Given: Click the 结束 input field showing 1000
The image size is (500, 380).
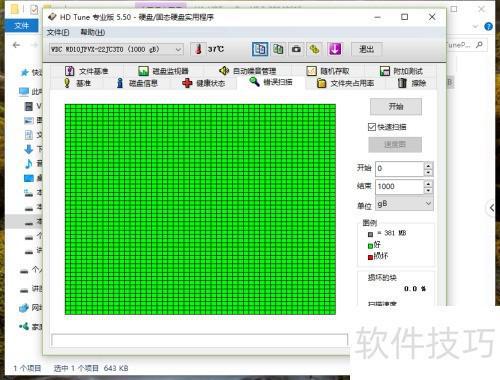Looking at the screenshot, I should pyautogui.click(x=399, y=187).
